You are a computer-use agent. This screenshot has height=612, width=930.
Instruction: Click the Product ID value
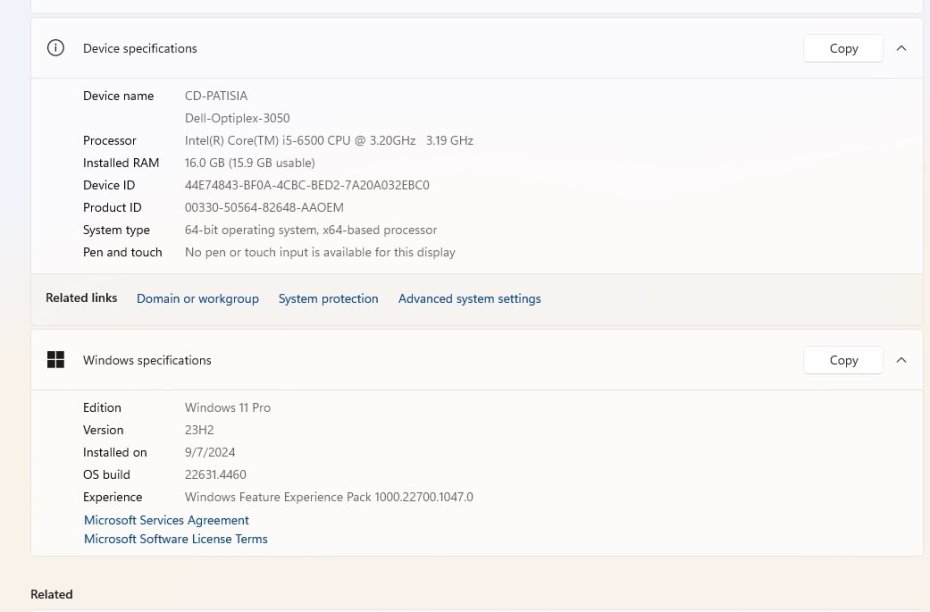(264, 208)
